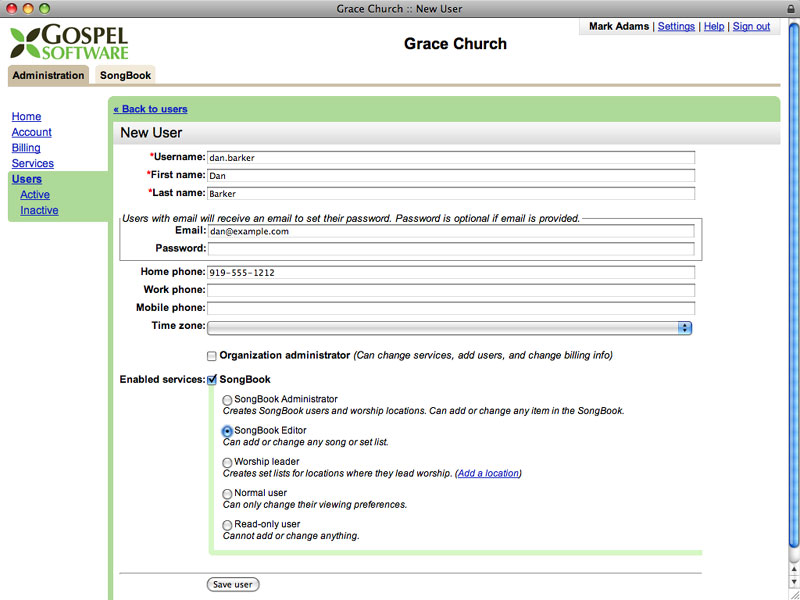Go to Home in sidebar
The height and width of the screenshot is (600, 800).
(x=27, y=116)
